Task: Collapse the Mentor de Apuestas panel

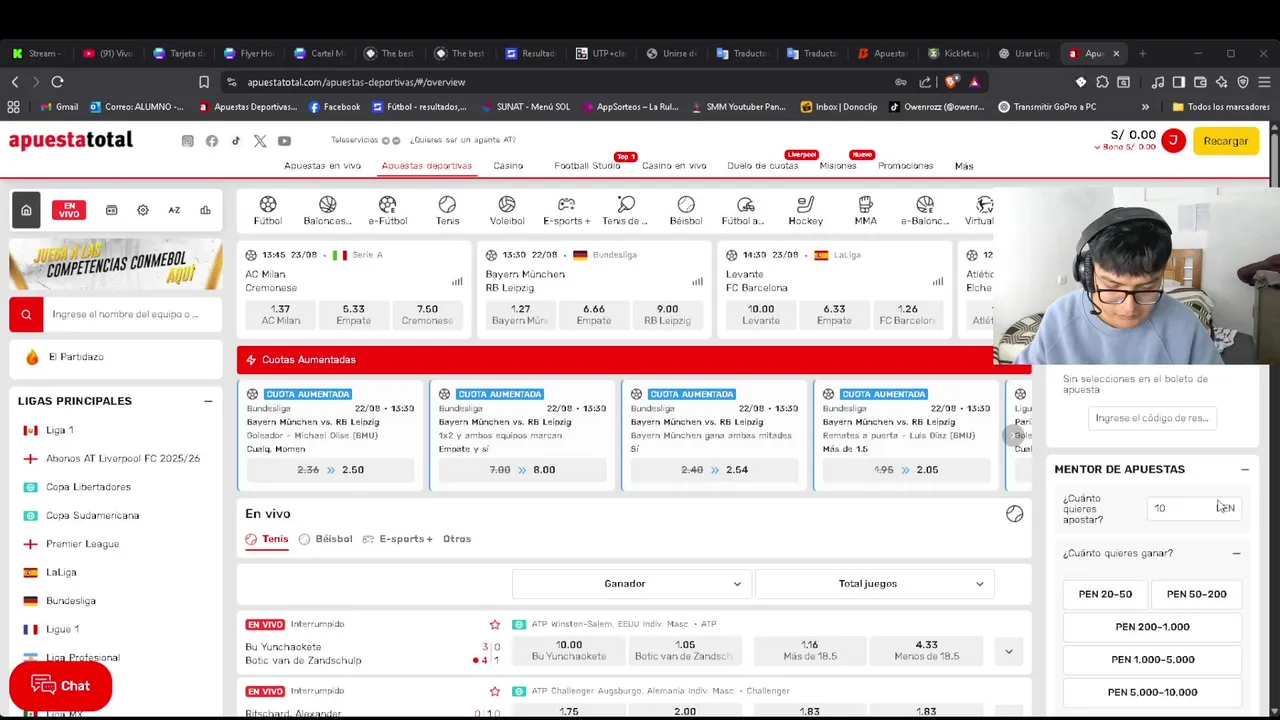Action: pyautogui.click(x=1245, y=469)
